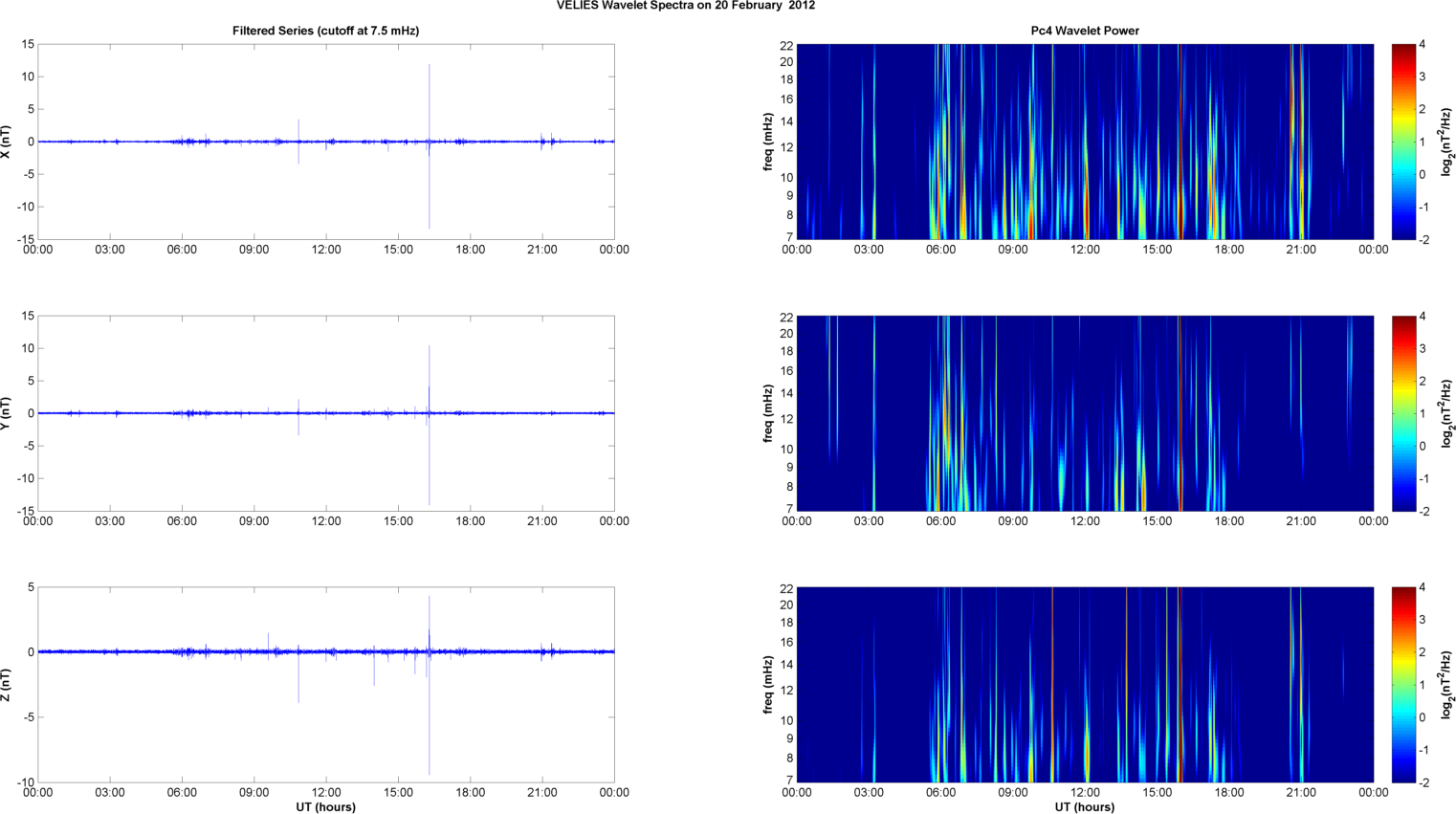This screenshot has width=1456, height=814.
Task: Click the 'log2(nT²/Hz)' label of the top colorbar
Action: click(x=1446, y=142)
